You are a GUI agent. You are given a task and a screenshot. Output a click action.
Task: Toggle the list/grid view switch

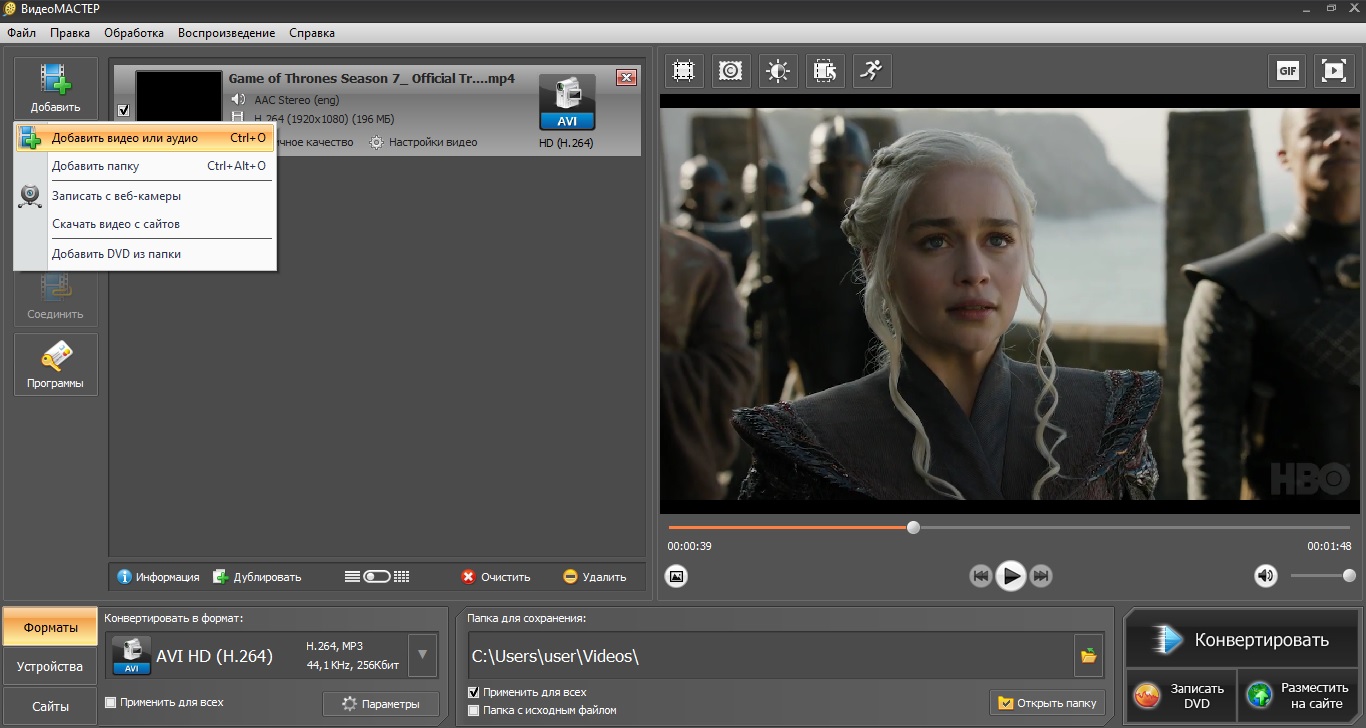tap(377, 577)
